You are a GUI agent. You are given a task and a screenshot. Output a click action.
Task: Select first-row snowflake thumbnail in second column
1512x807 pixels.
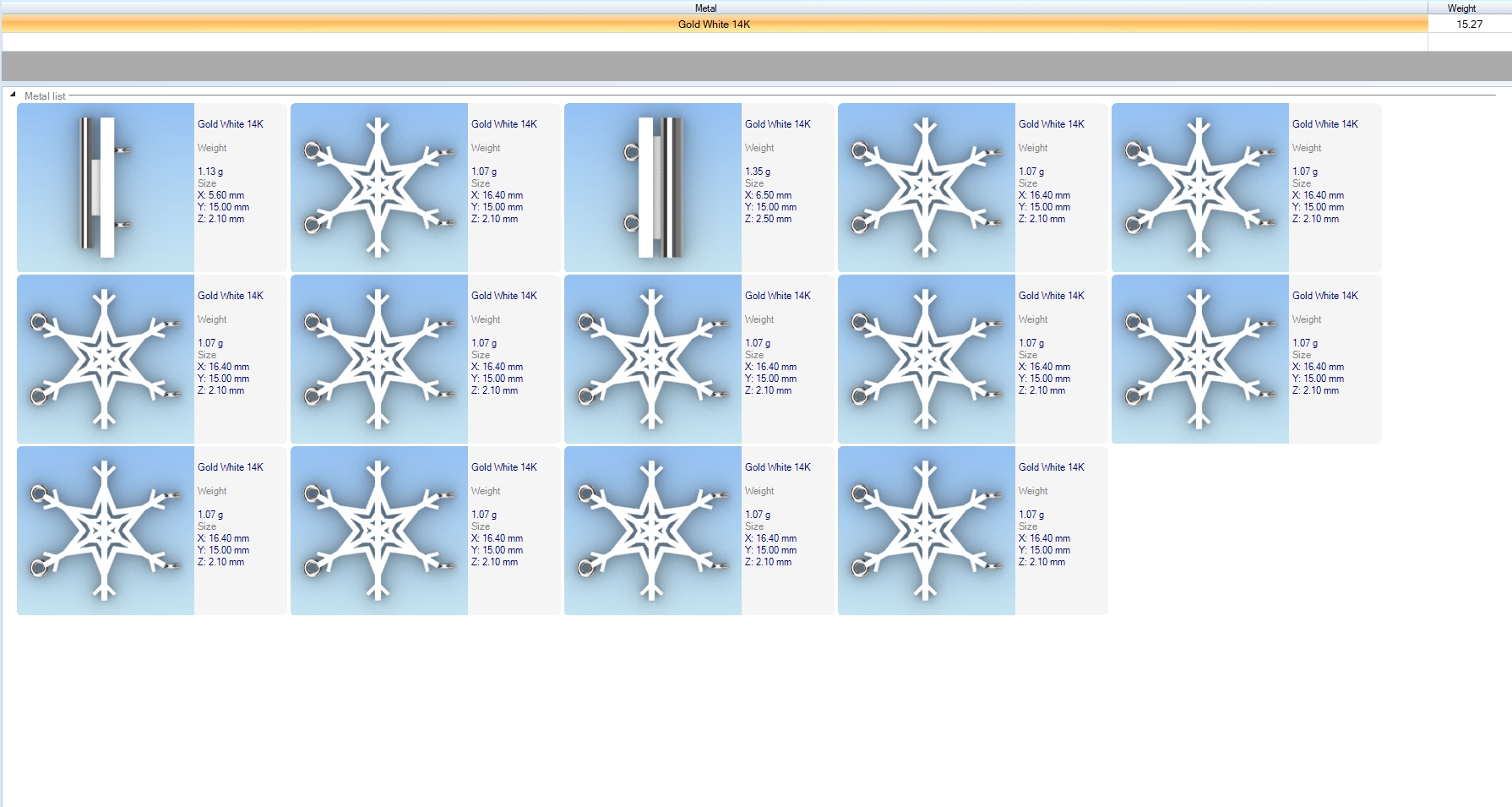click(x=379, y=188)
